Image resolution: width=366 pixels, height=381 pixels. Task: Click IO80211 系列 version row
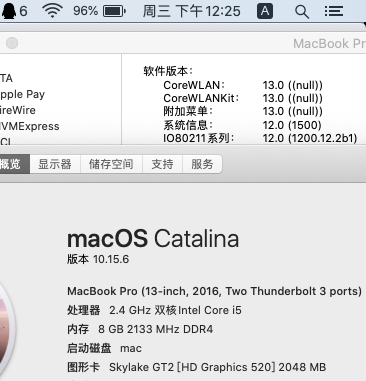pos(260,138)
